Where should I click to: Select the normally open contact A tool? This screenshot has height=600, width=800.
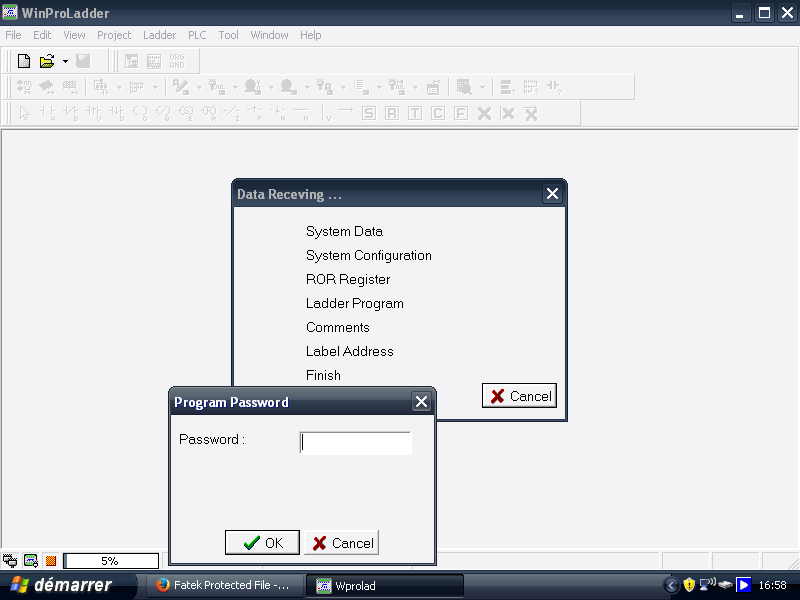pyautogui.click(x=47, y=113)
